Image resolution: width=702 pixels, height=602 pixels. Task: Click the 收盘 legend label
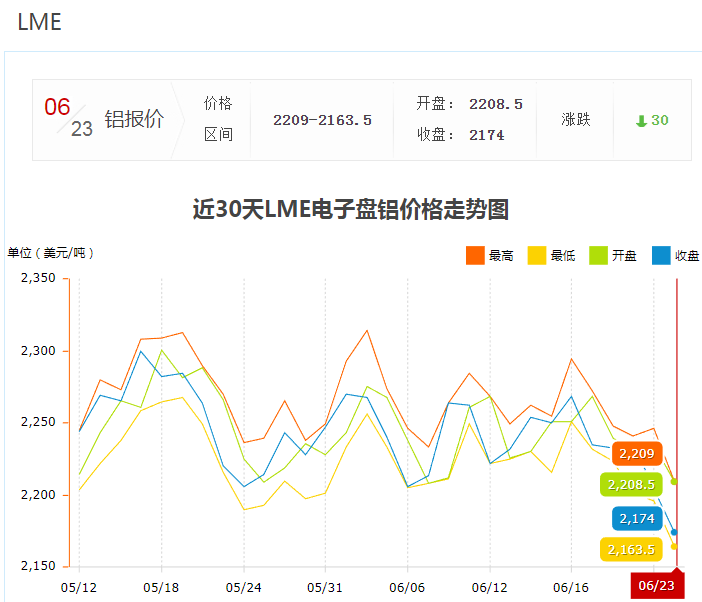687,256
